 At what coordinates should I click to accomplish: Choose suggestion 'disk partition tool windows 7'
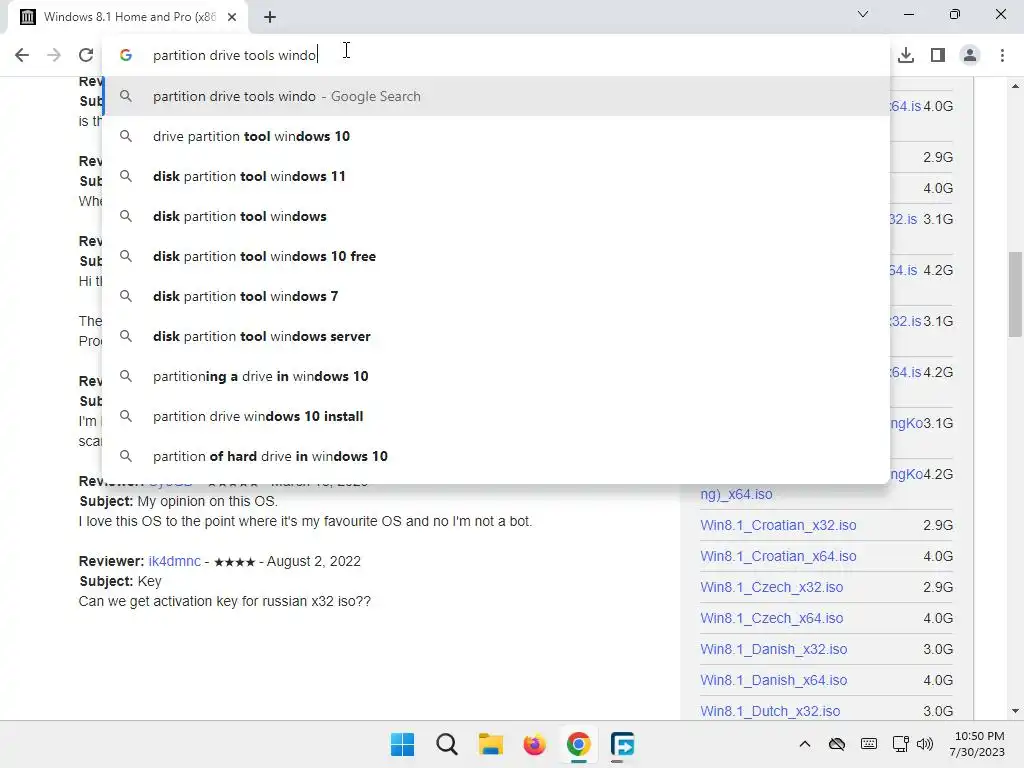[x=496, y=296]
